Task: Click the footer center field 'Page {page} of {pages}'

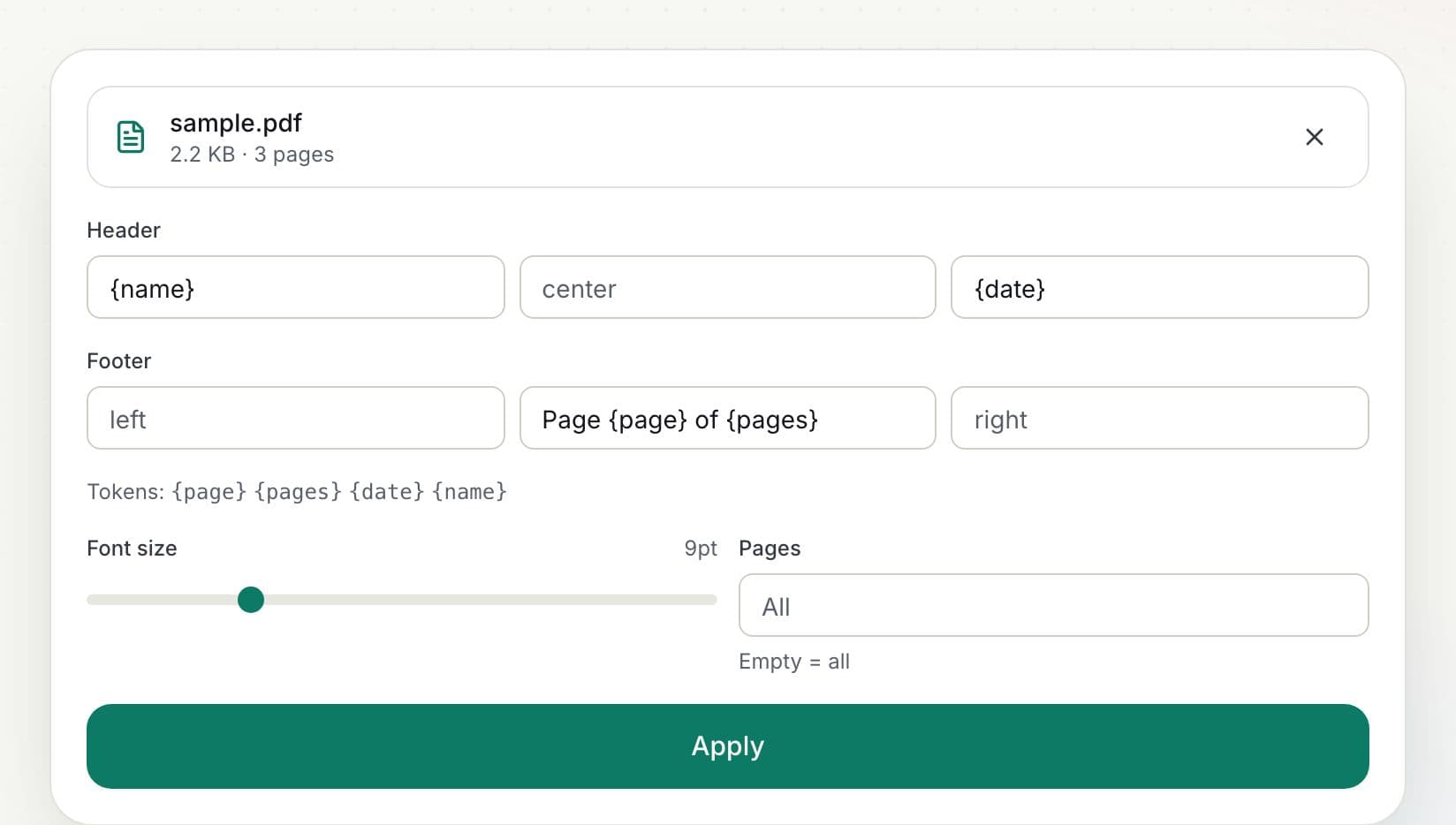Action: pyautogui.click(x=727, y=418)
